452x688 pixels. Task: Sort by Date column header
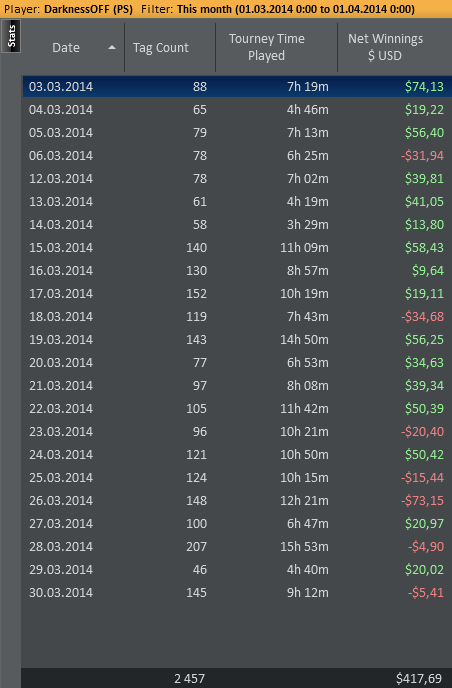click(x=66, y=47)
